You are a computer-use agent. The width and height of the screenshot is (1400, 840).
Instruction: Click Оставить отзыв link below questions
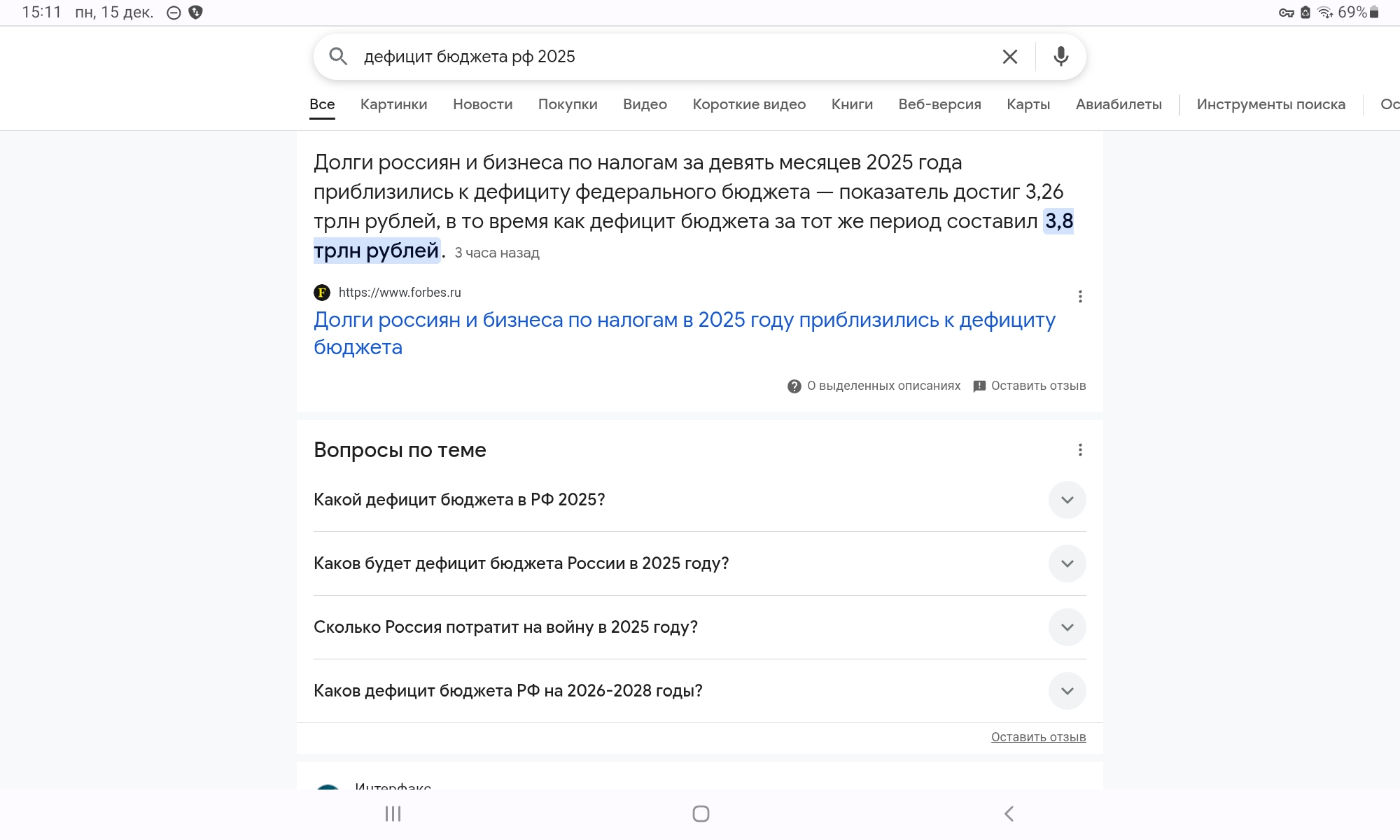(1038, 737)
